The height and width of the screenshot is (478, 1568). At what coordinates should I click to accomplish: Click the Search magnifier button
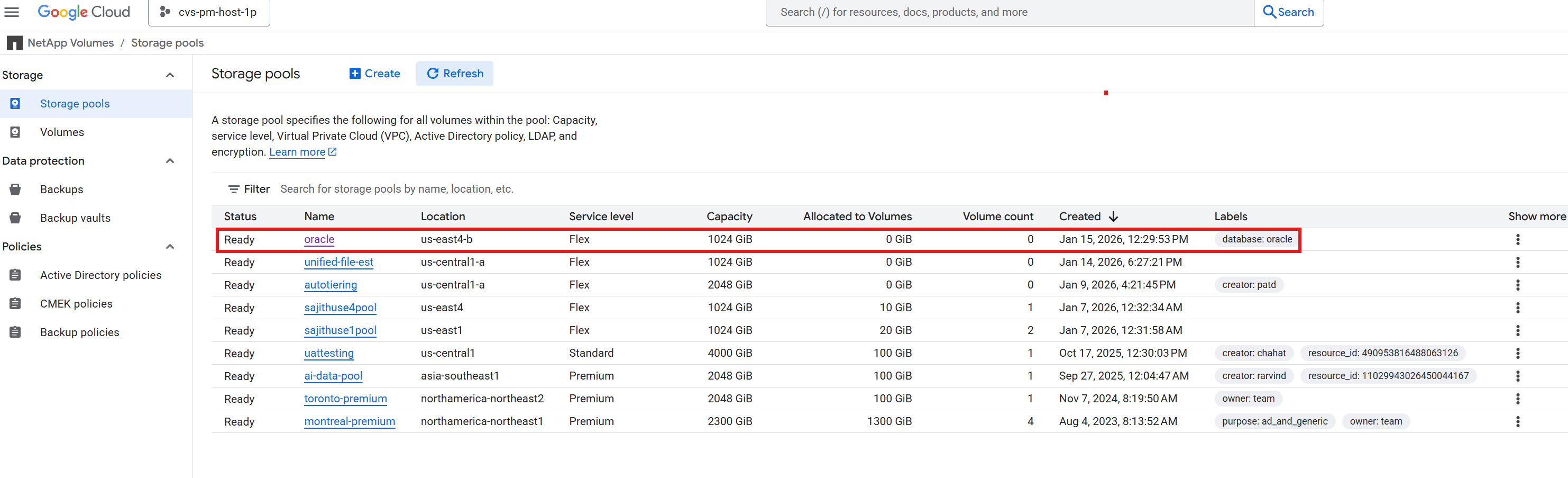[x=1289, y=12]
